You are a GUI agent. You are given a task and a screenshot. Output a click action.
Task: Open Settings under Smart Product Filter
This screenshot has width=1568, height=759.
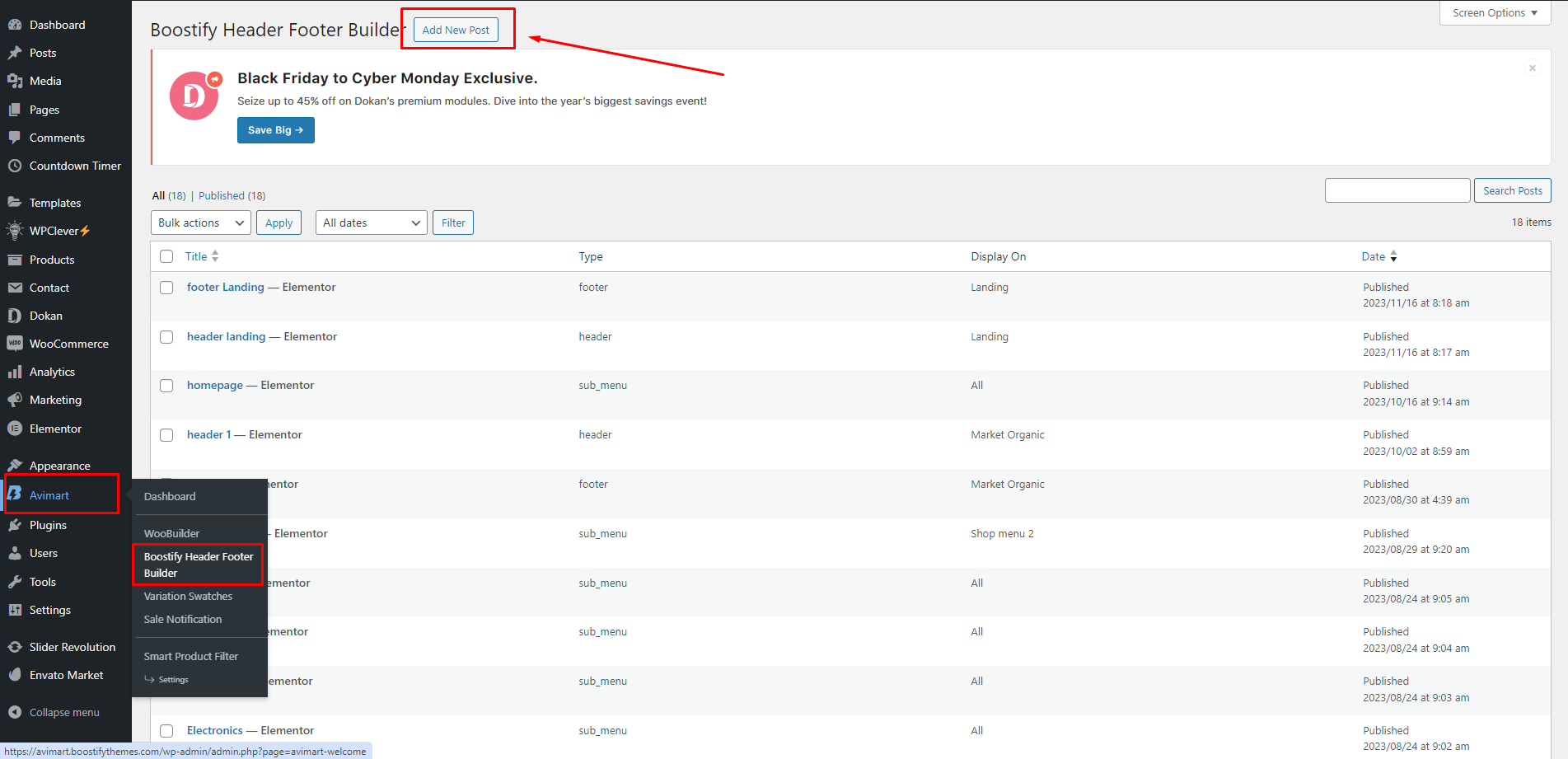[x=173, y=680]
